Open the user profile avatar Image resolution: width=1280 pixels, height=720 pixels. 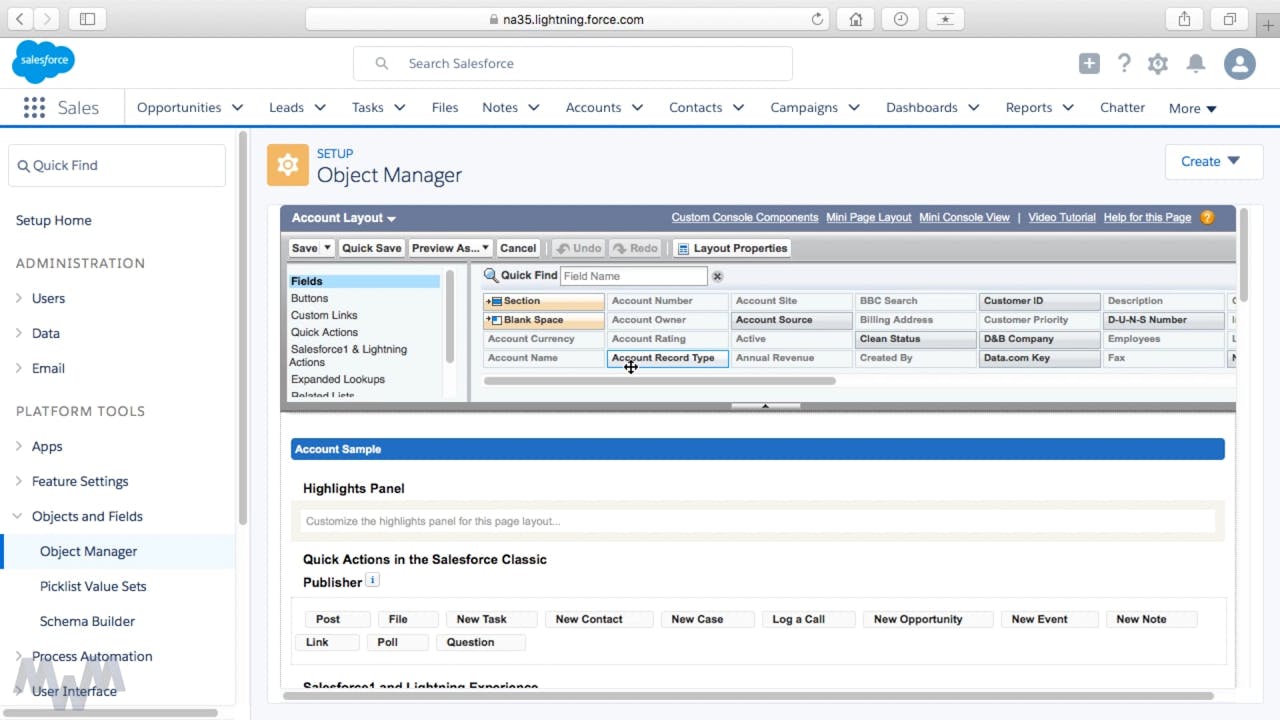tap(1240, 64)
